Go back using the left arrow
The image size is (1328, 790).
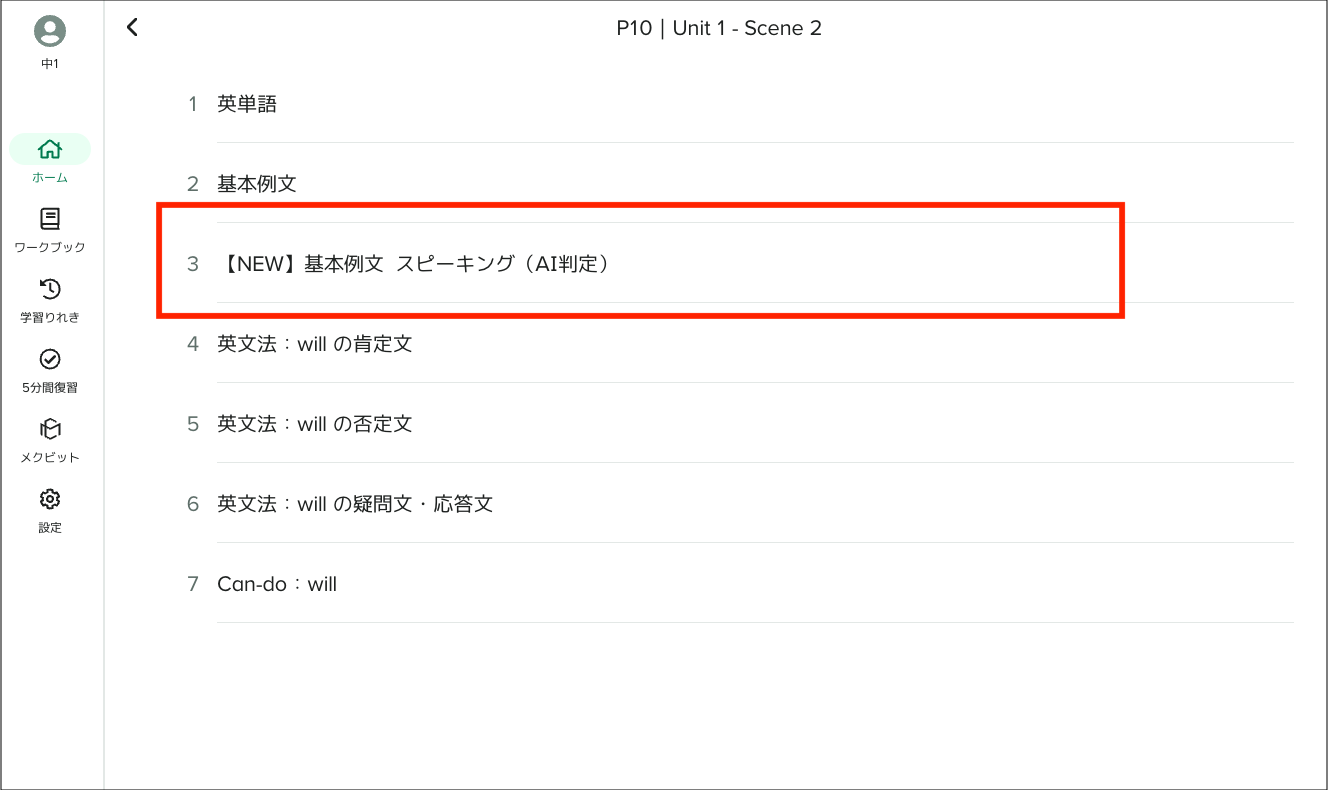pos(132,28)
